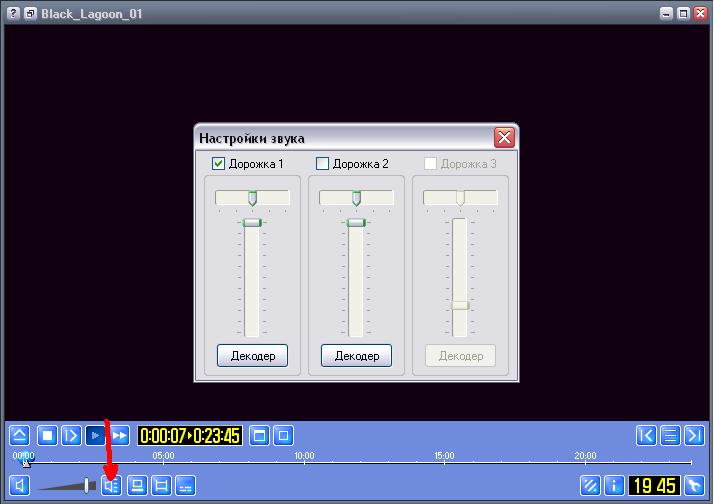Image resolution: width=714 pixels, height=504 pixels.
Task: Click the file information 'i' icon
Action: tap(614, 486)
